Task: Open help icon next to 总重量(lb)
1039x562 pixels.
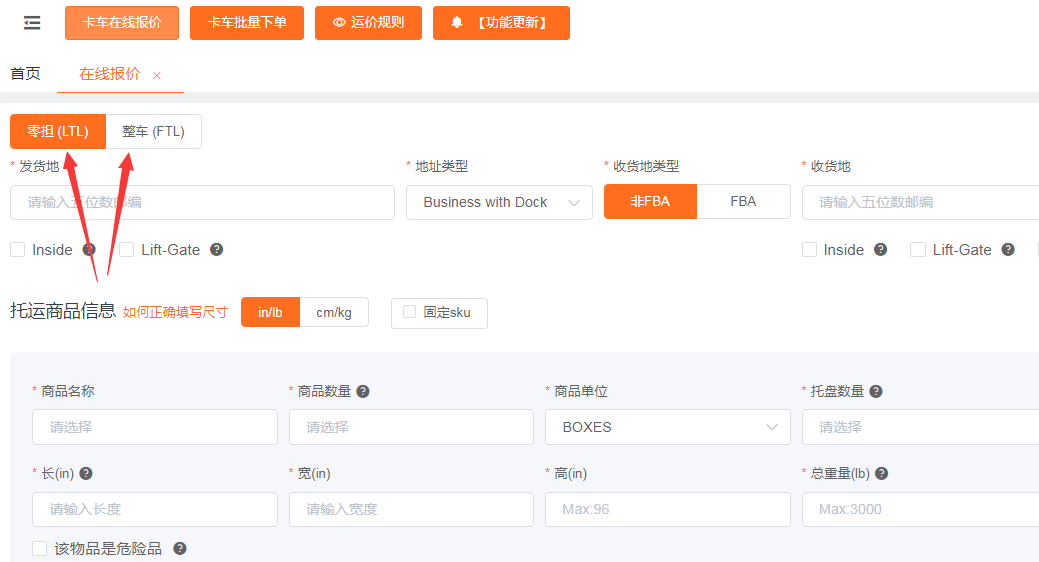Action: 881,474
